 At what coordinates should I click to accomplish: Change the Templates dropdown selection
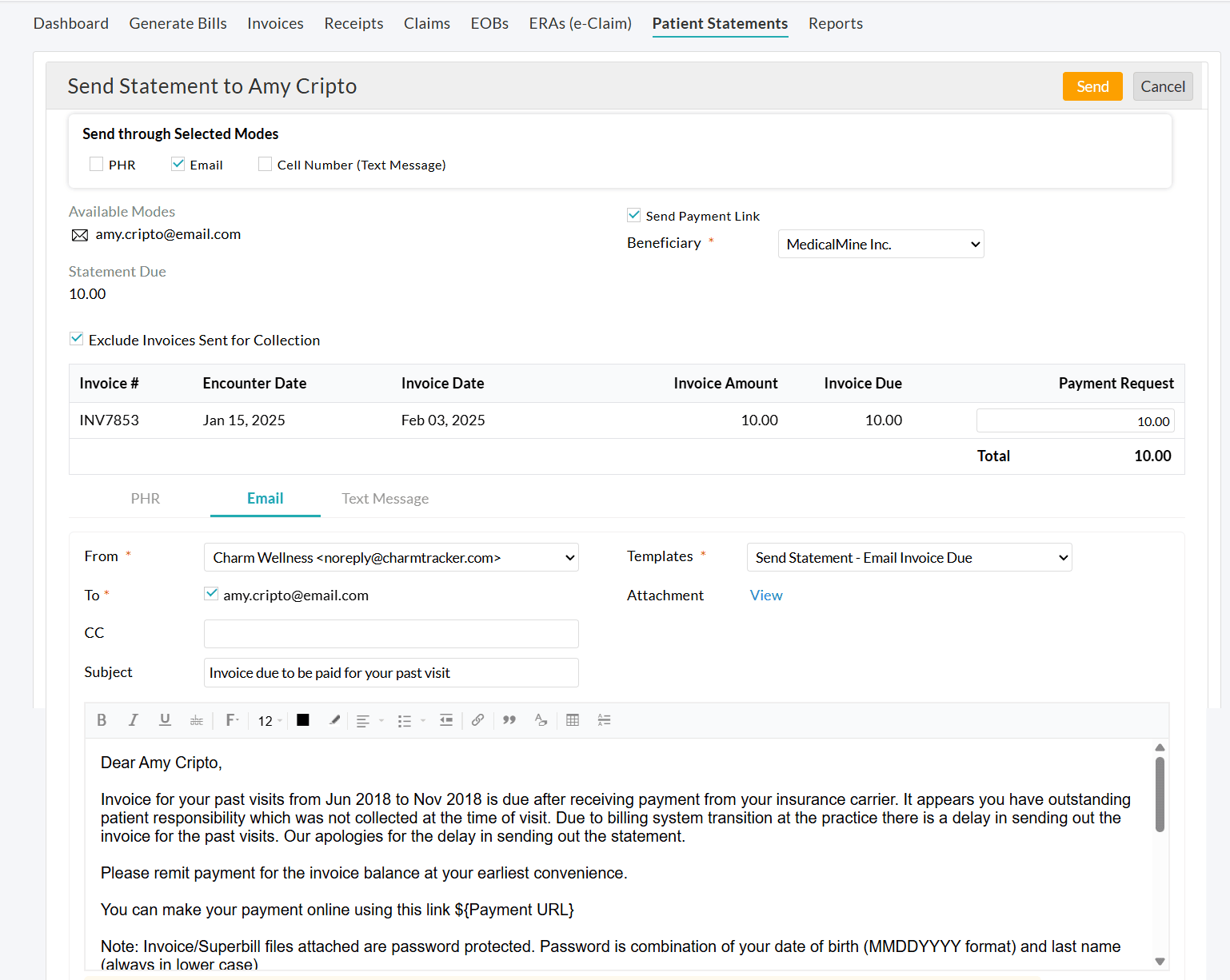(x=909, y=557)
